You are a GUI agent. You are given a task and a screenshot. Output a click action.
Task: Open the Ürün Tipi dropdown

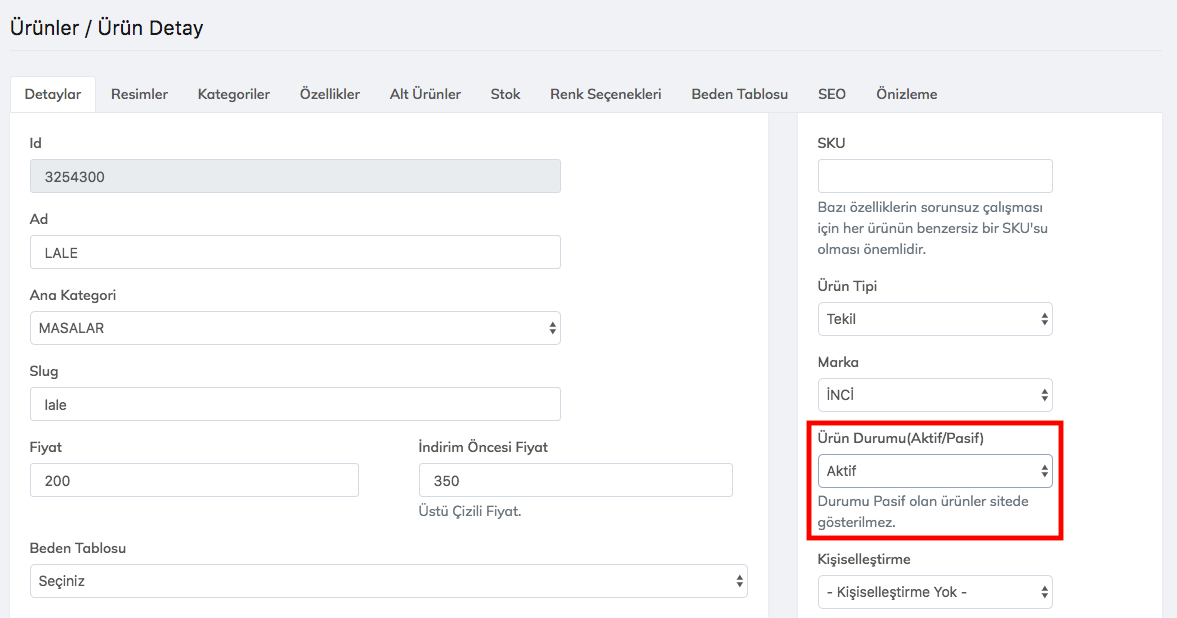934,319
